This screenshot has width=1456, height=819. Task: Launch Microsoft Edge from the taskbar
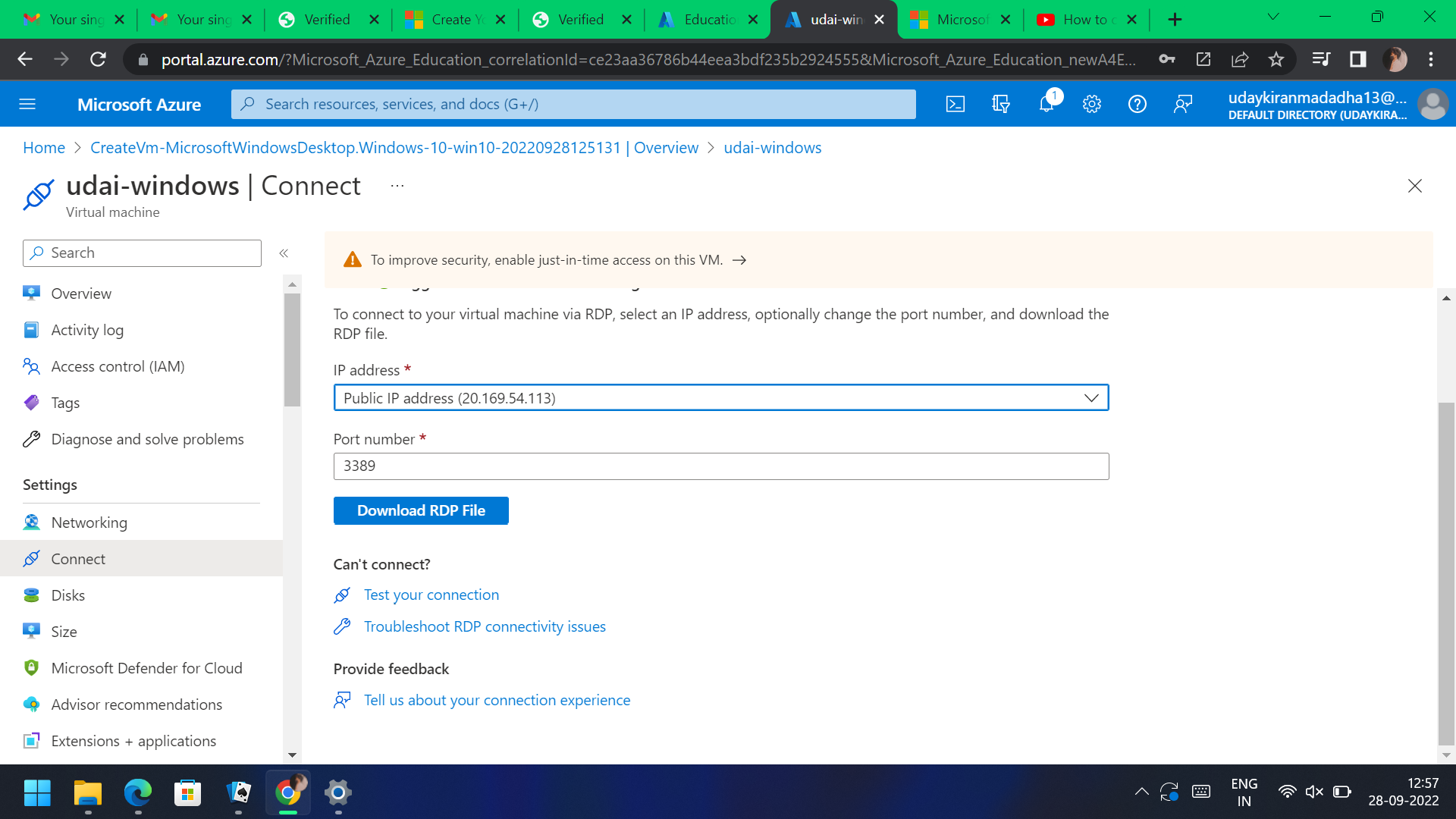tap(137, 792)
